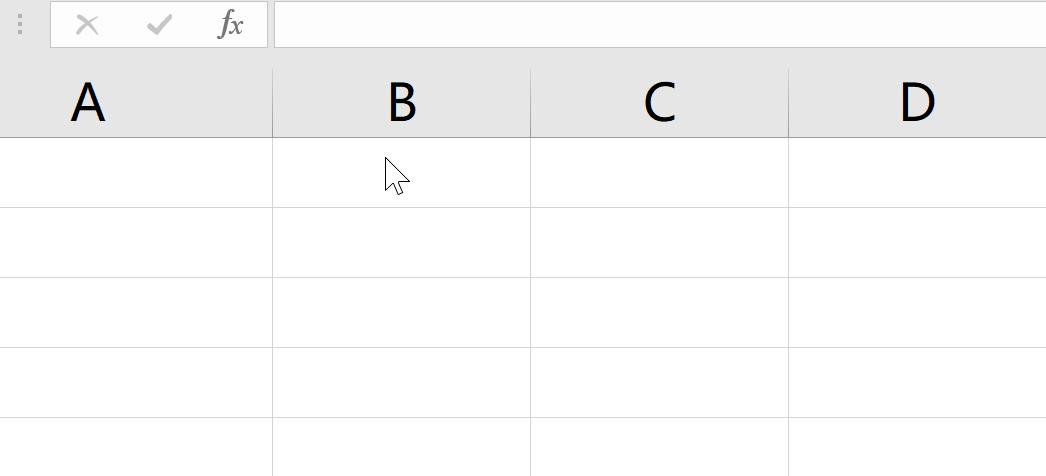This screenshot has width=1046, height=476.
Task: Select the column B header
Action: [401, 103]
